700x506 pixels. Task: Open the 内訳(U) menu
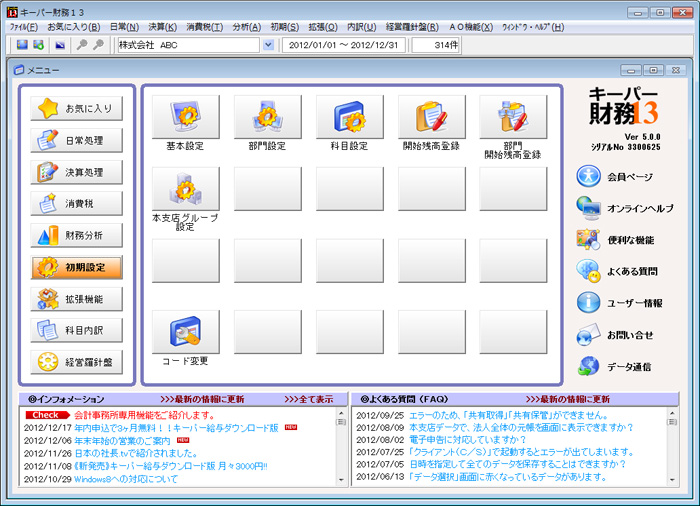click(x=362, y=27)
